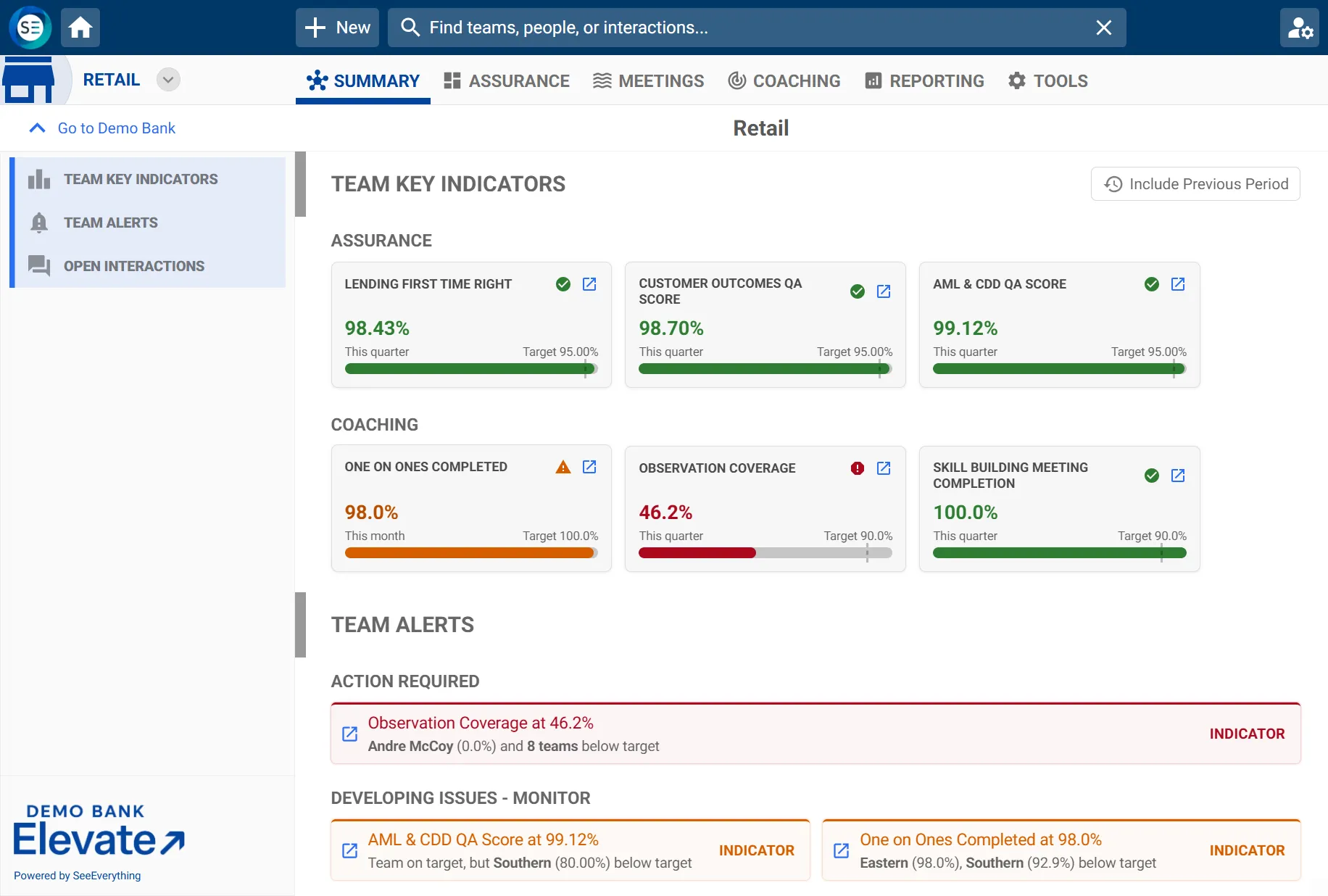Click the up chevron beside Go to Demo Bank
1328x896 pixels.
coord(37,128)
